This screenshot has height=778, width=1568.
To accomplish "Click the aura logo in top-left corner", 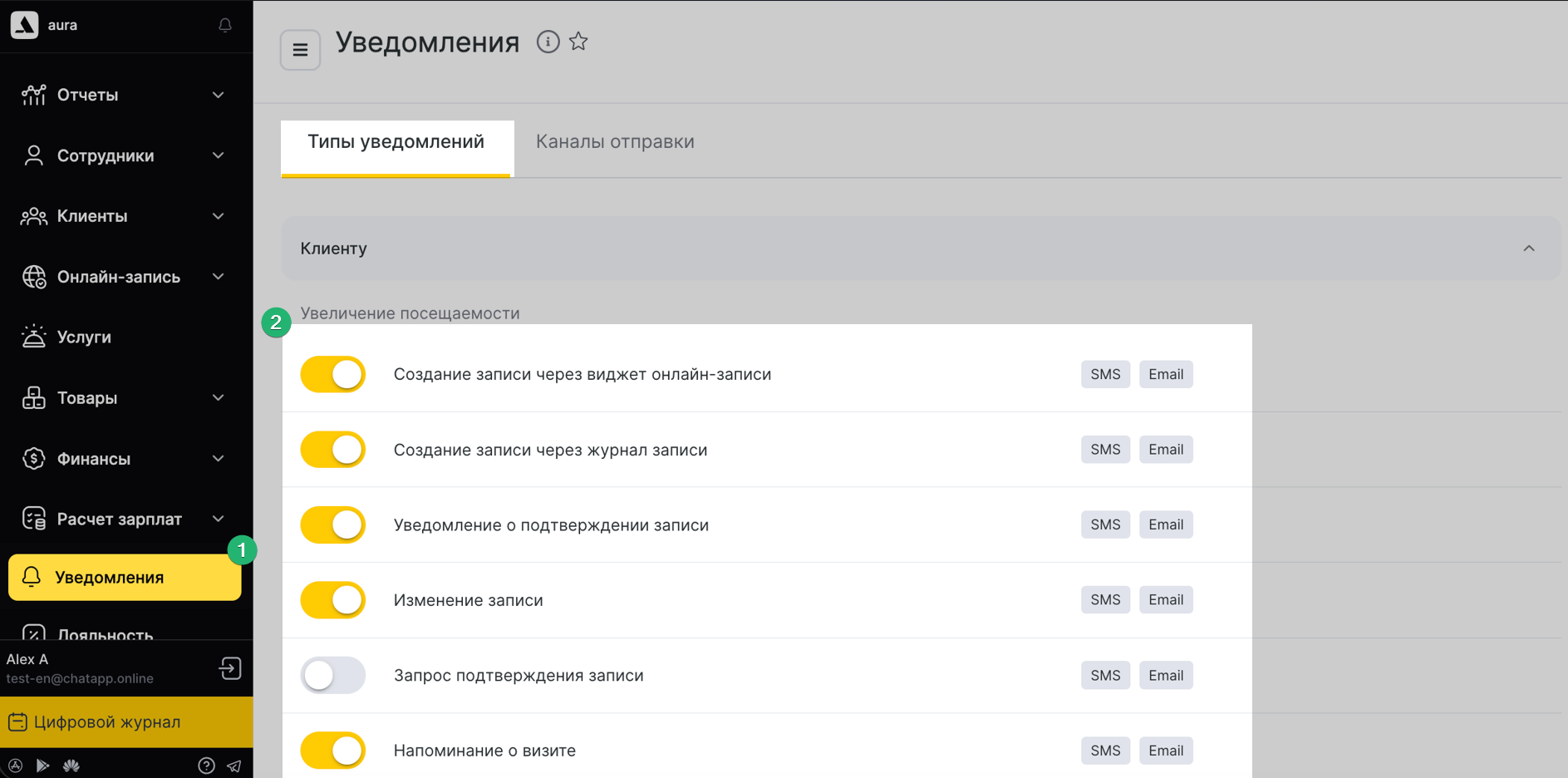I will pyautogui.click(x=25, y=25).
